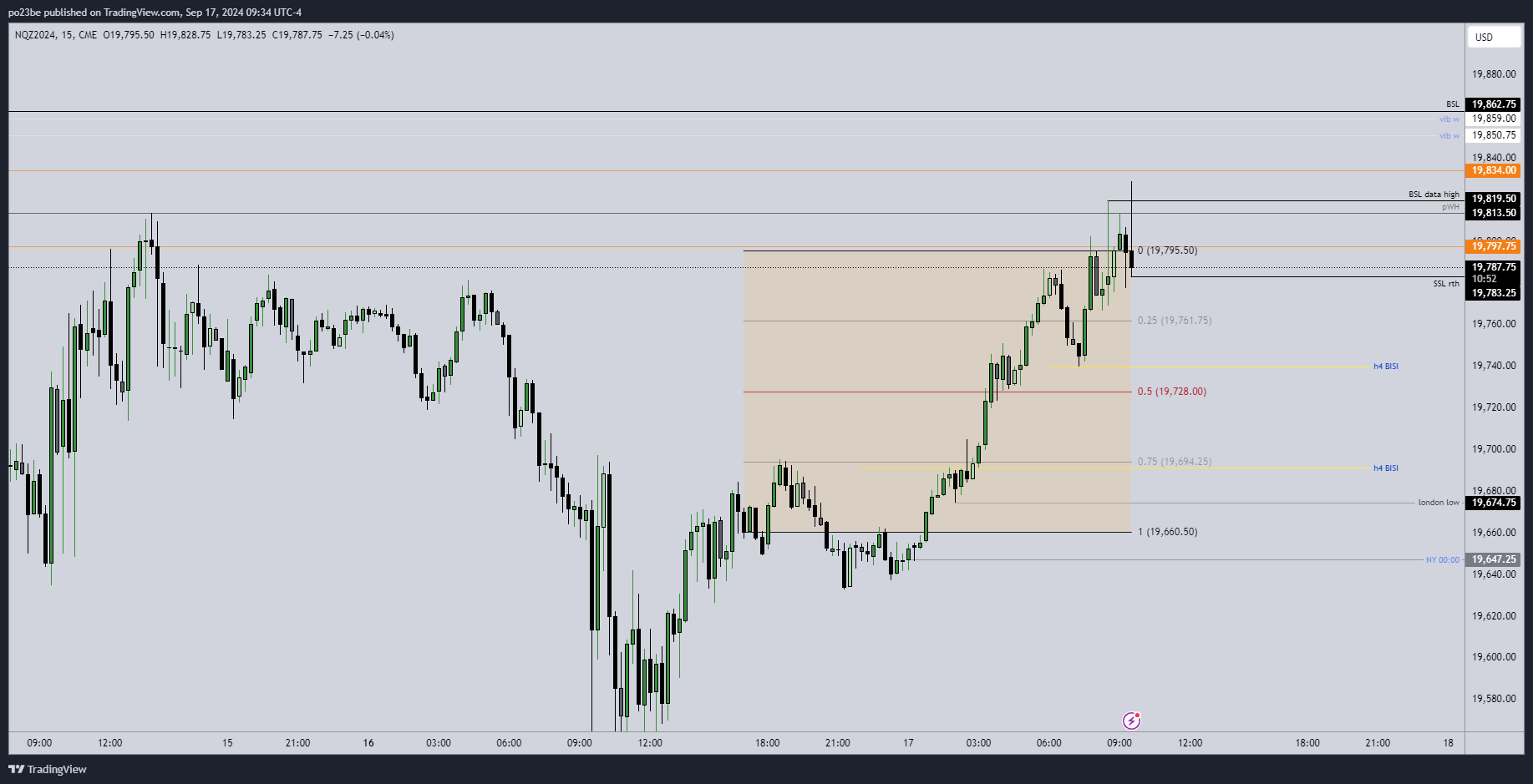
Task: Click the po23be published header text
Action: [155, 13]
